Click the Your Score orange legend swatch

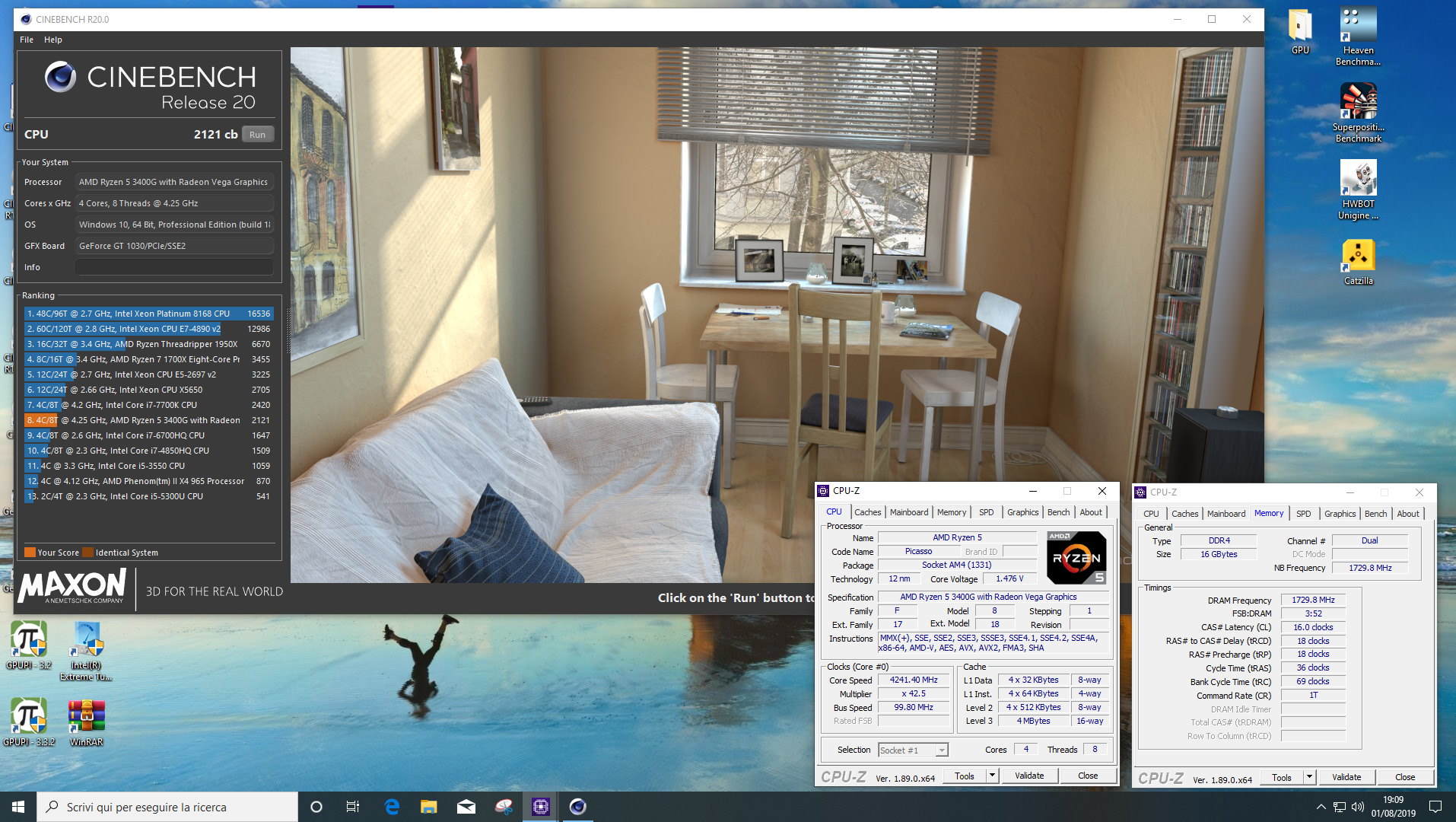30,553
